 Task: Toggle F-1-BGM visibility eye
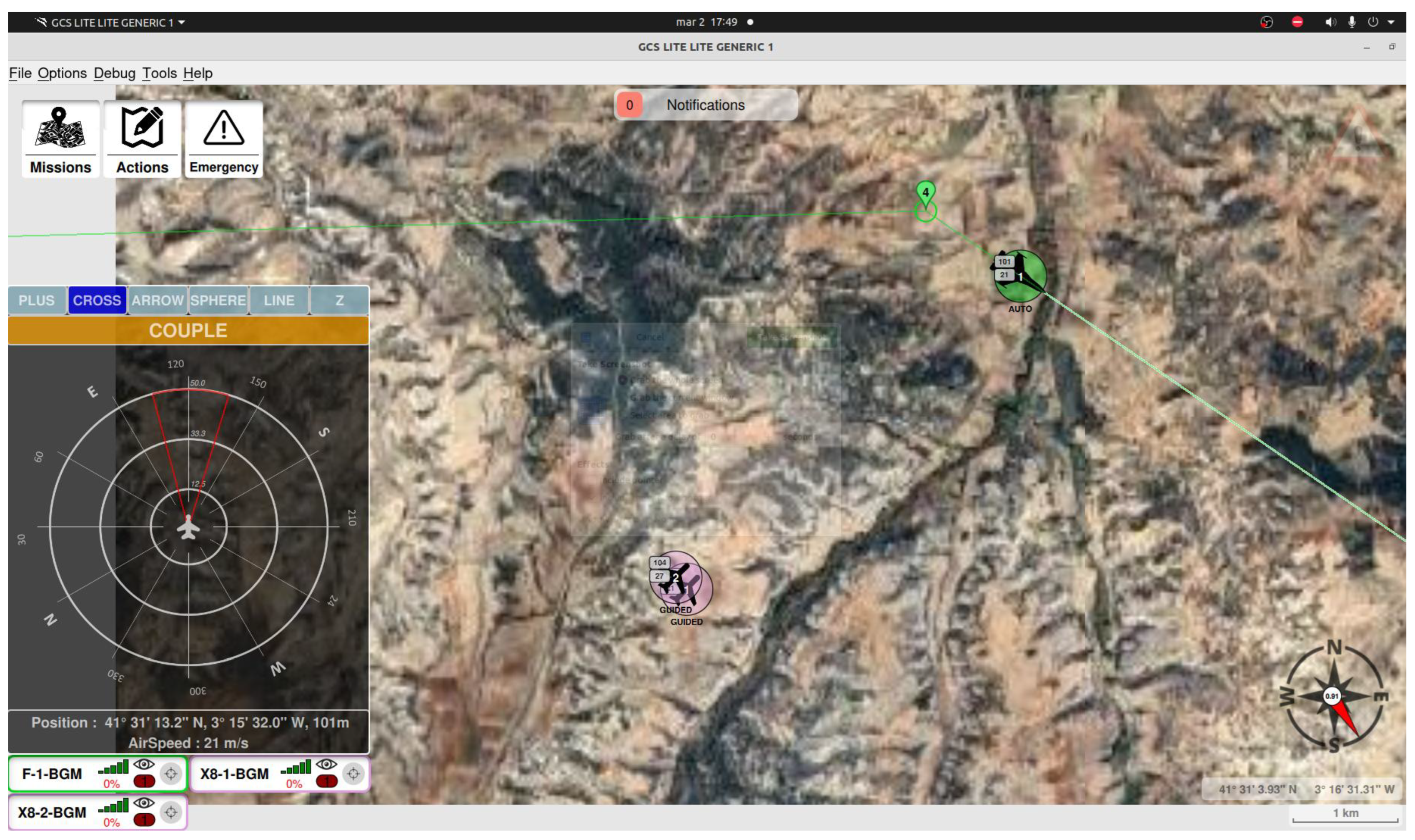[x=144, y=764]
